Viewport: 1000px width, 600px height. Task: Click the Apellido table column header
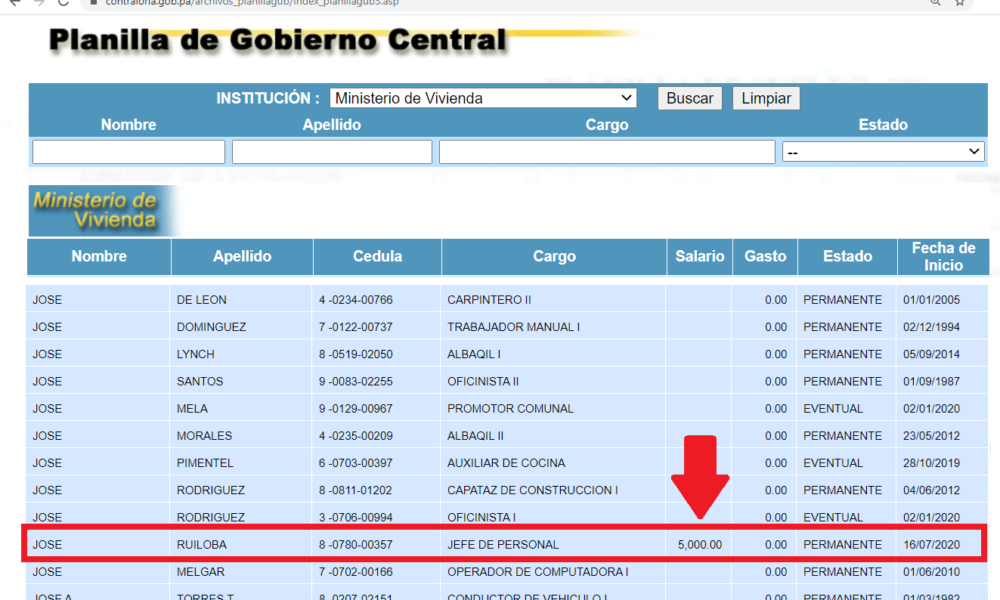click(242, 256)
